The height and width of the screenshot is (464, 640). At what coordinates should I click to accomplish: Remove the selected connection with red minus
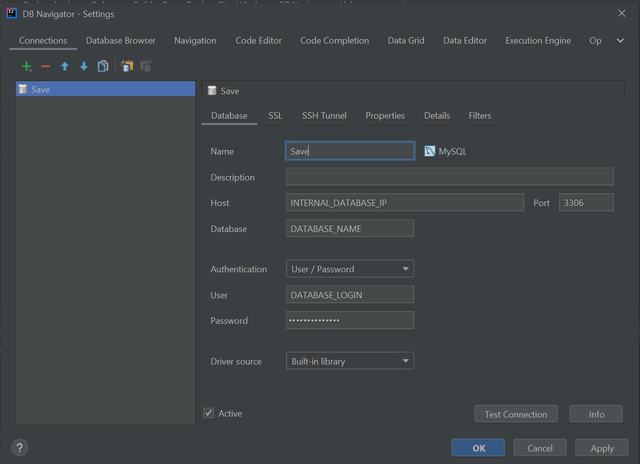coord(45,66)
